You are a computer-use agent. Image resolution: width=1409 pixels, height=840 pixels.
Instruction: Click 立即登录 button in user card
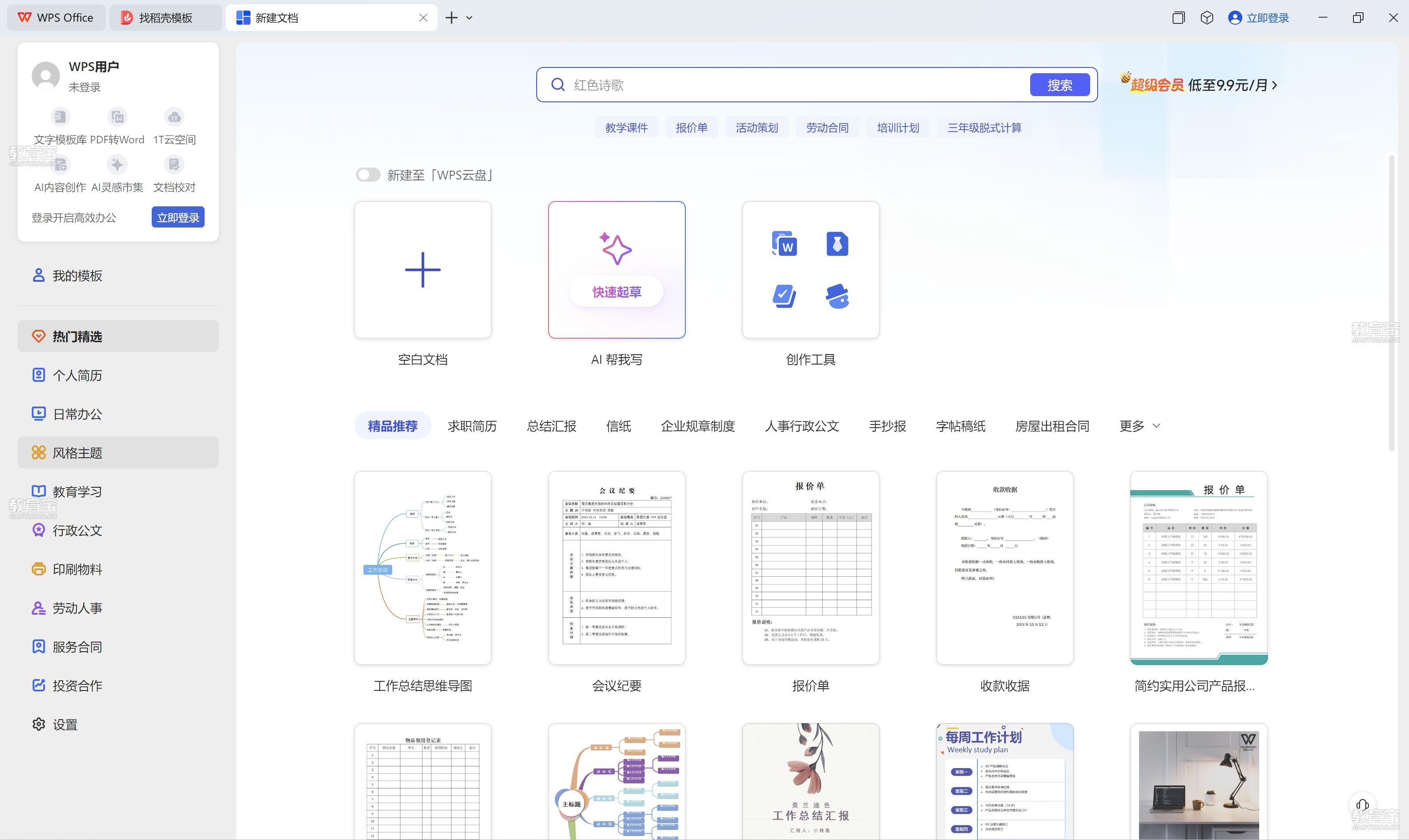click(x=178, y=217)
